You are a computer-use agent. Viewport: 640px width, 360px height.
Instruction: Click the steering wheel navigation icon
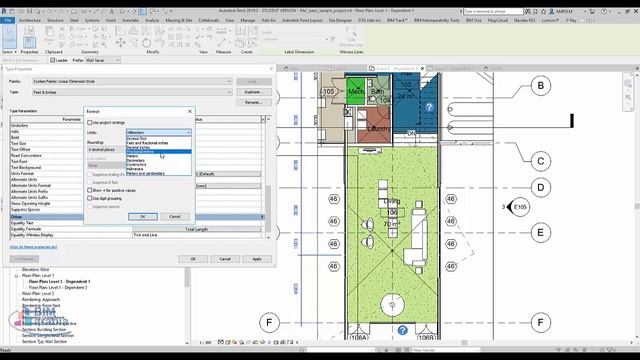pyautogui.click(x=628, y=84)
